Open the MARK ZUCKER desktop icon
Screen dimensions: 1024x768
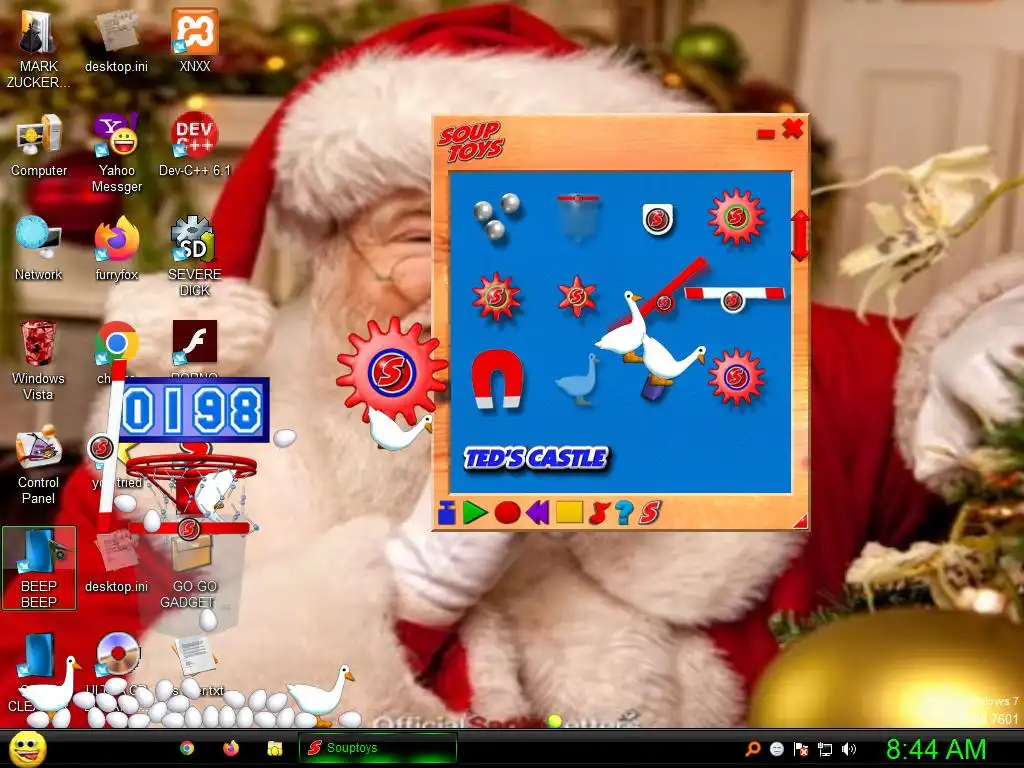38,49
